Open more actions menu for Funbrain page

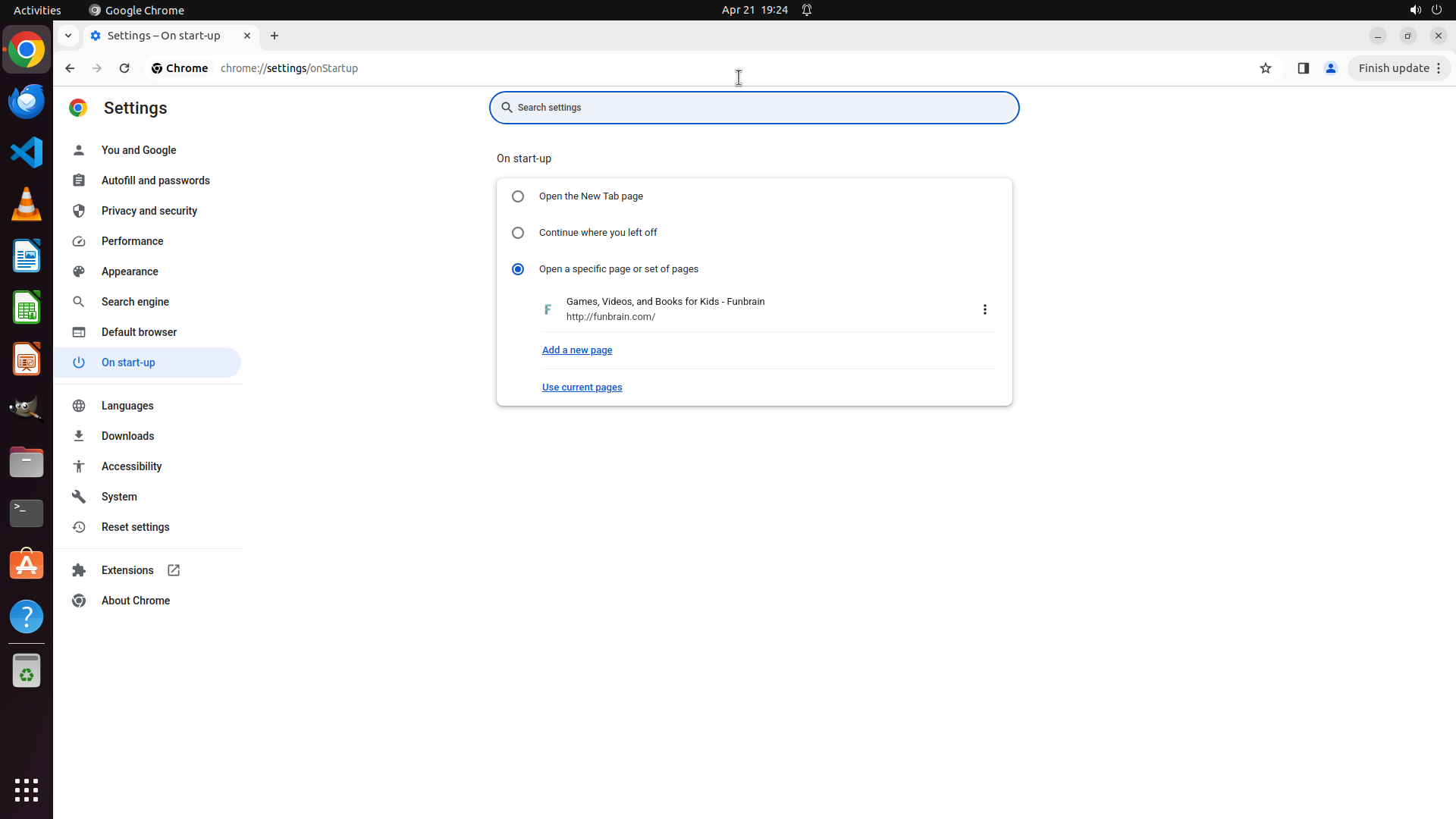984,309
